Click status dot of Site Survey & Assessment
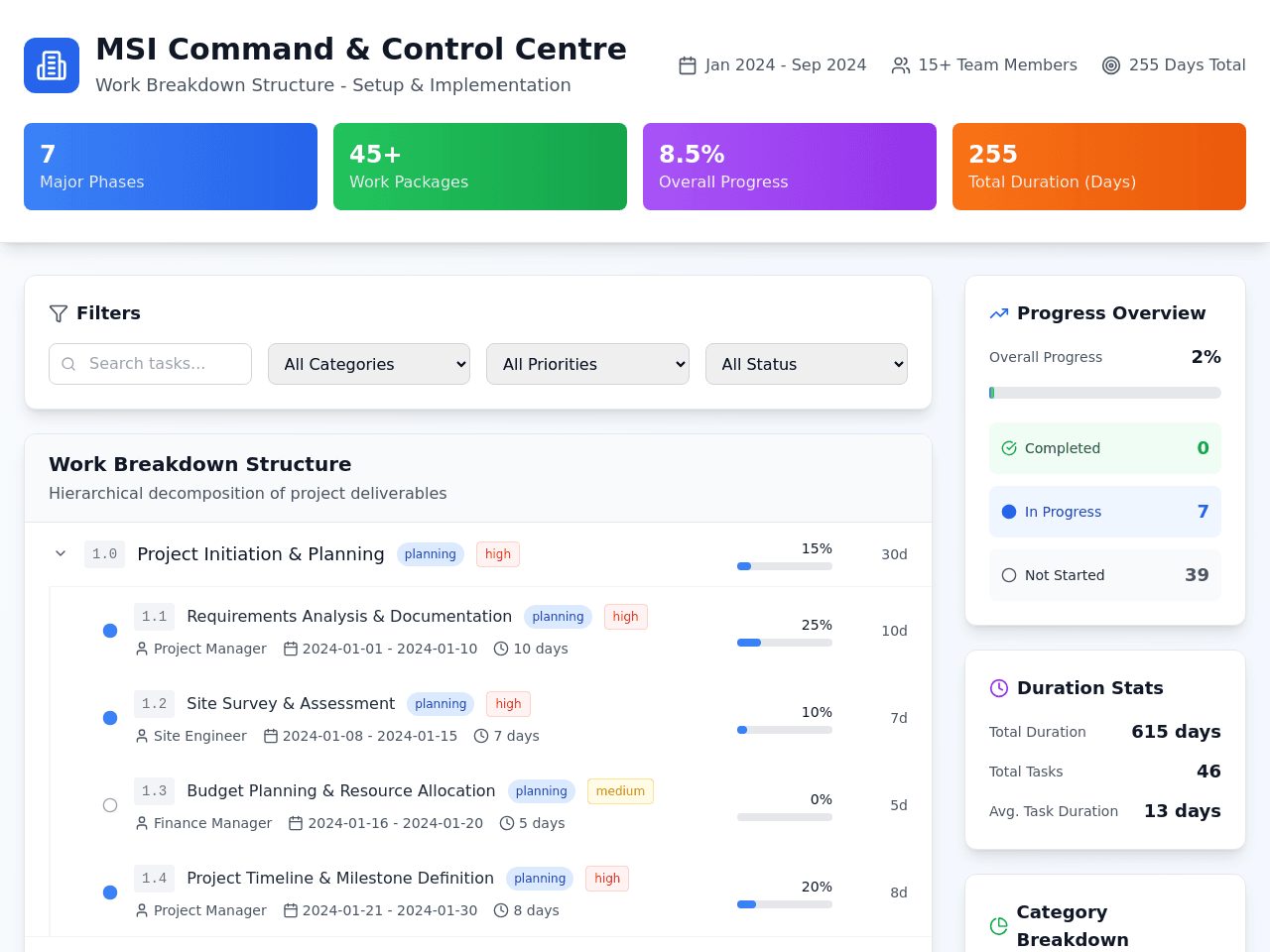This screenshot has height=952, width=1270. 110,718
